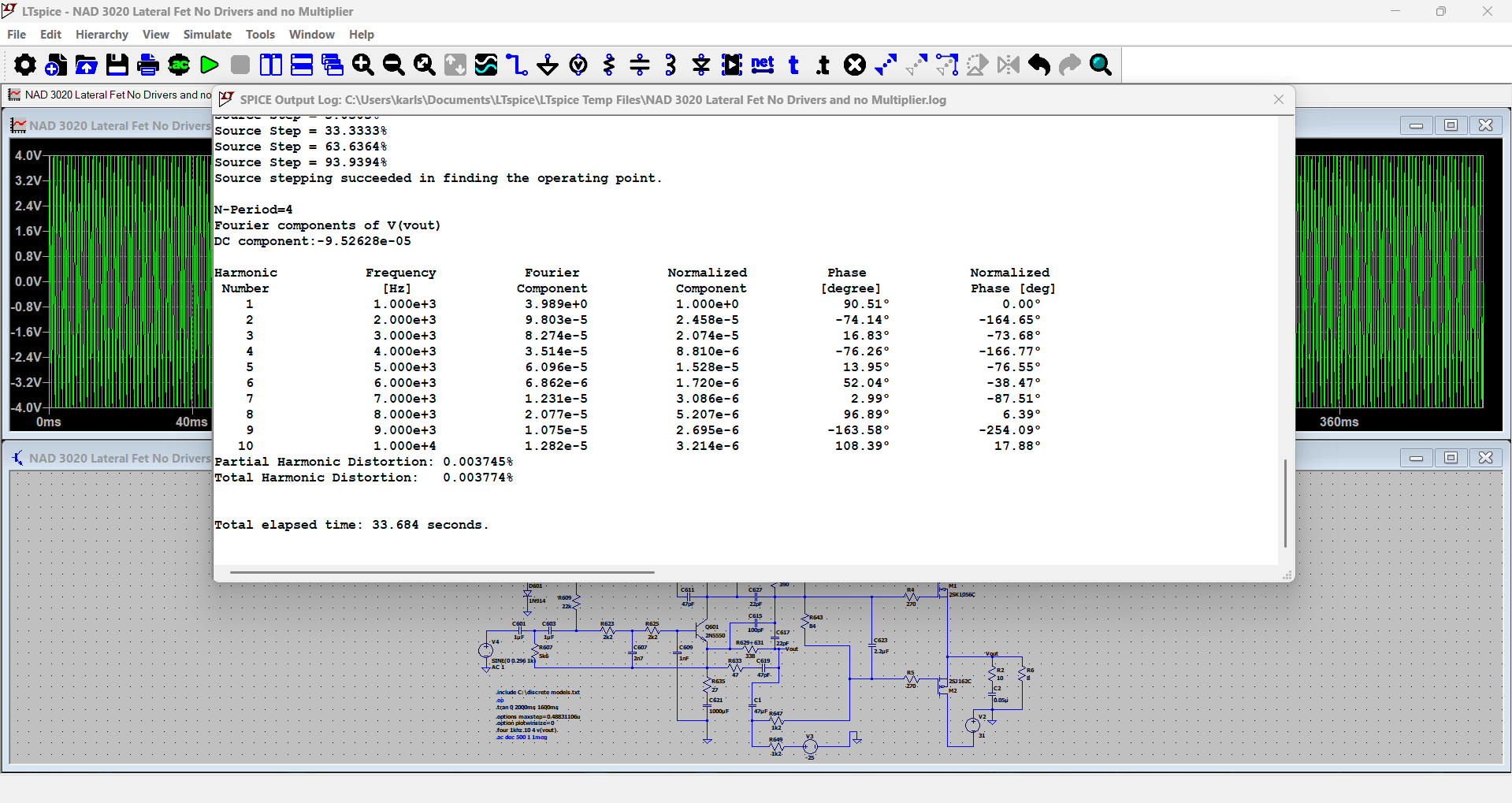Open the Help menu
The image size is (1512, 803).
point(362,35)
